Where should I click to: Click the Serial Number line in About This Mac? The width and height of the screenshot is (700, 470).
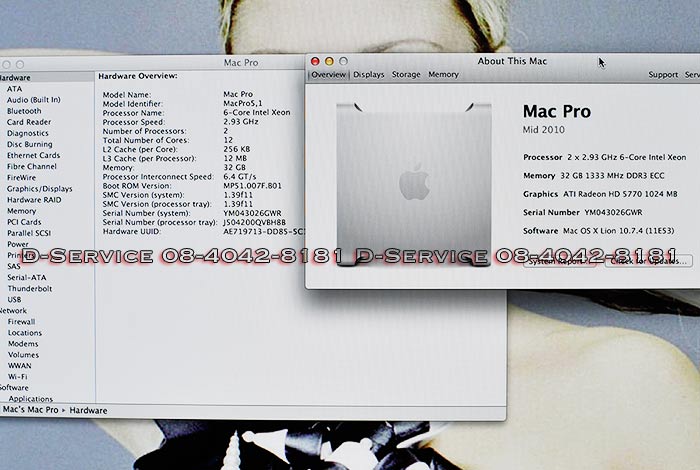click(x=583, y=212)
